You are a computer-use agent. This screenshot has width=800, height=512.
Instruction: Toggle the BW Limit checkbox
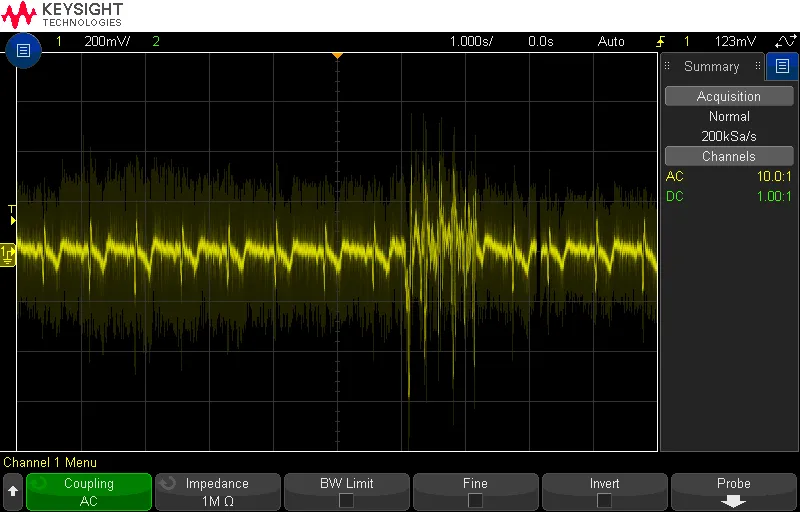tap(346, 501)
